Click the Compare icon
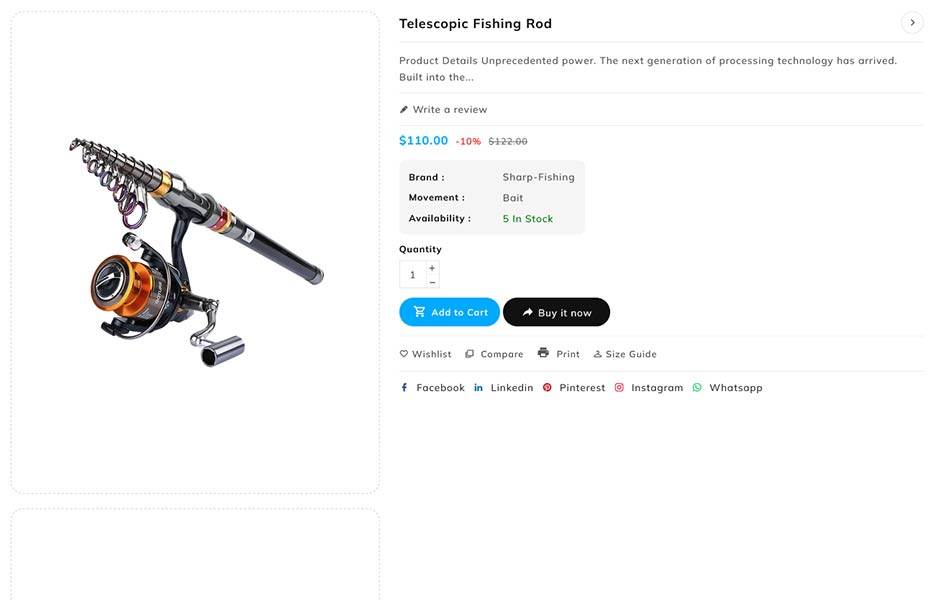Viewport: 930px width, 600px height. coord(469,354)
